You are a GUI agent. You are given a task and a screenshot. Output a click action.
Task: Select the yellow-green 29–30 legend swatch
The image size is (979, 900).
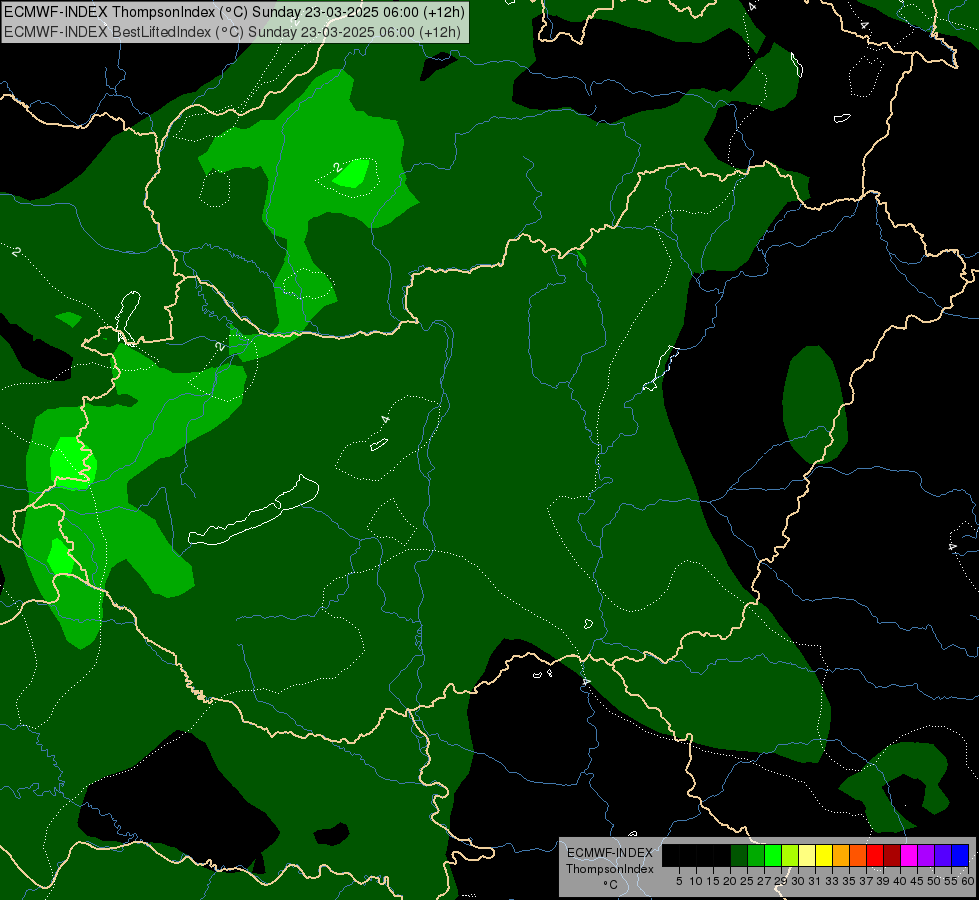click(790, 855)
